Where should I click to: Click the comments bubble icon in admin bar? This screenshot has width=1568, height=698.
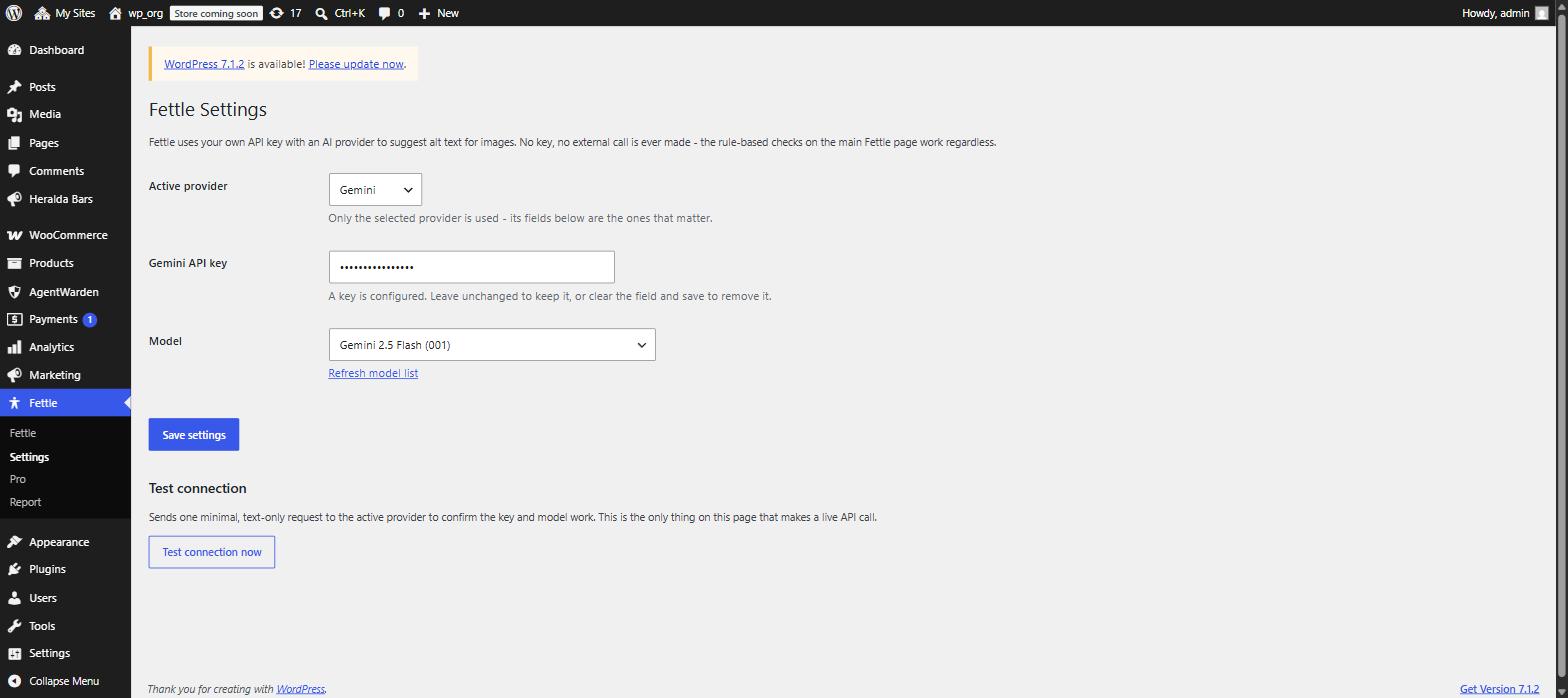coord(385,13)
